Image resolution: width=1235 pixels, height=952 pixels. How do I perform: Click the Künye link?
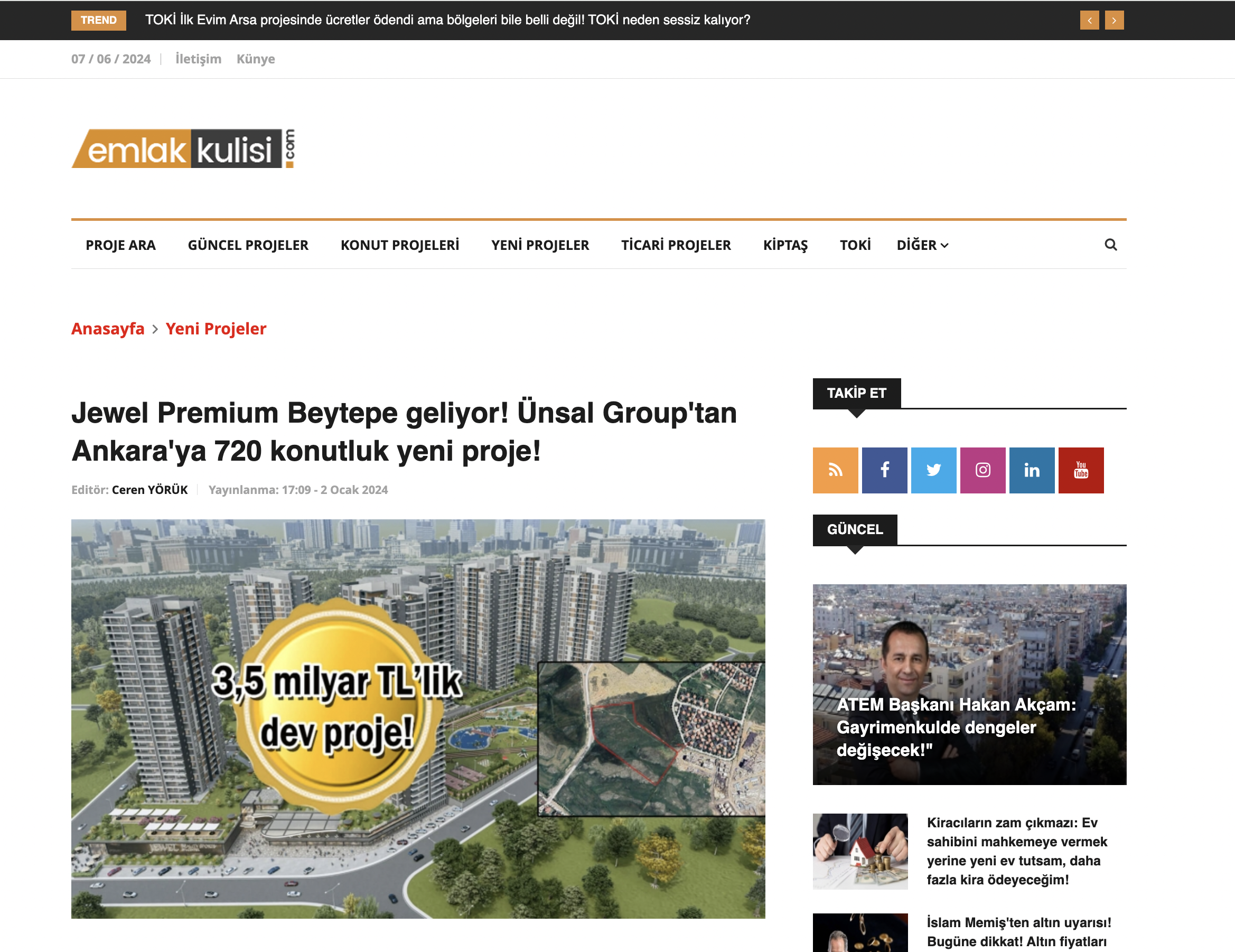click(256, 59)
